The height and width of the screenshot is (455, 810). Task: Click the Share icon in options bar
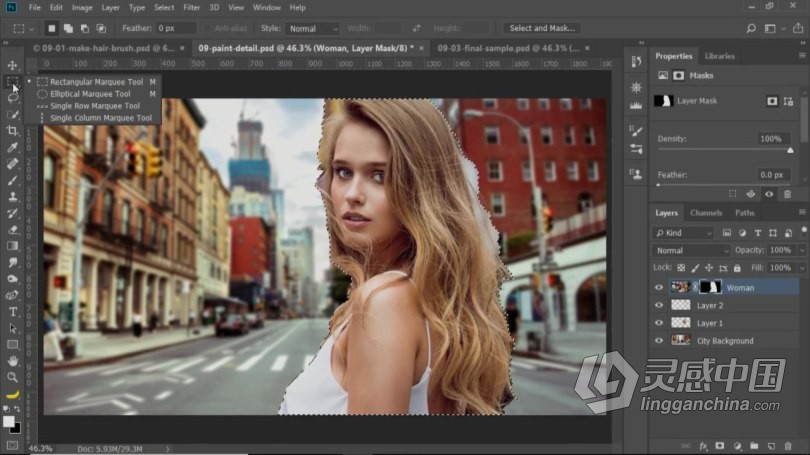[798, 28]
